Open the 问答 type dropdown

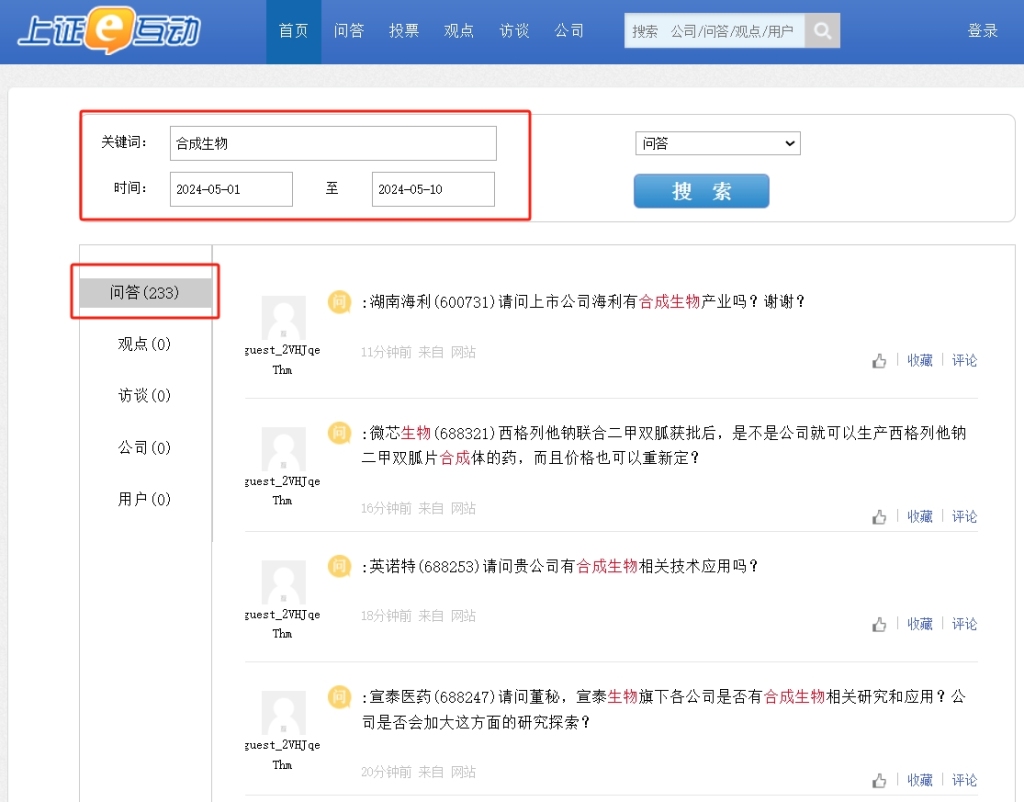718,143
